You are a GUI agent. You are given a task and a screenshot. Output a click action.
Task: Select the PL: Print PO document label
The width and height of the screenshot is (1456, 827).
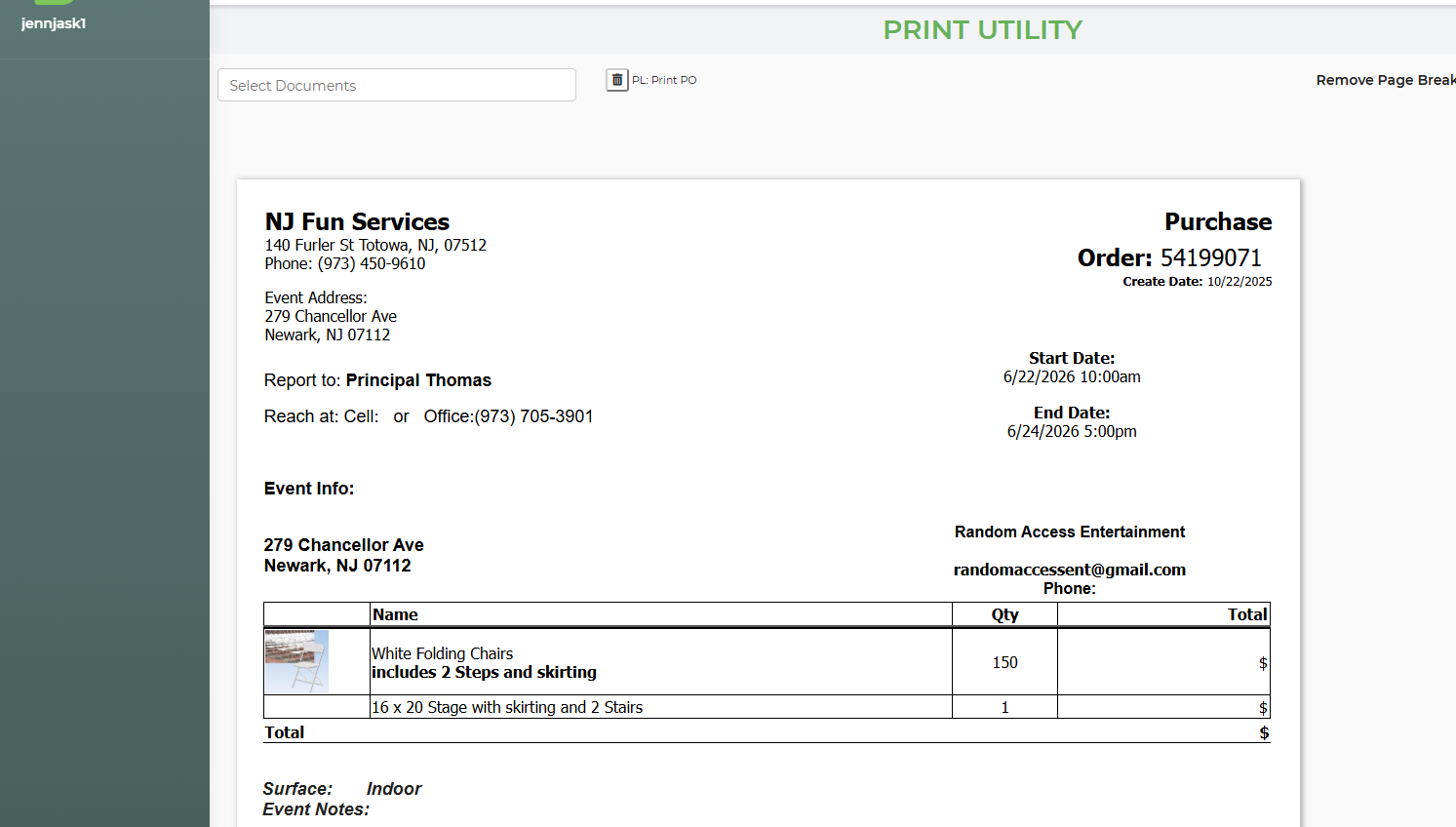tap(664, 80)
